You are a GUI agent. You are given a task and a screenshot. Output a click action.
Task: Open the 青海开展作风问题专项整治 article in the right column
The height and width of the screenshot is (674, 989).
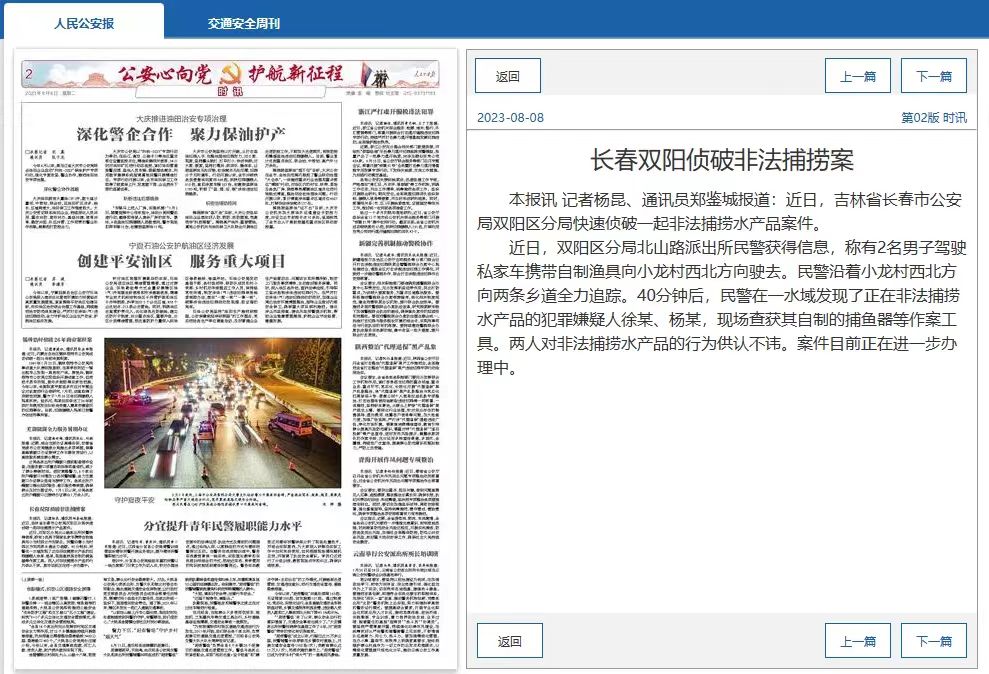pyautogui.click(x=395, y=460)
